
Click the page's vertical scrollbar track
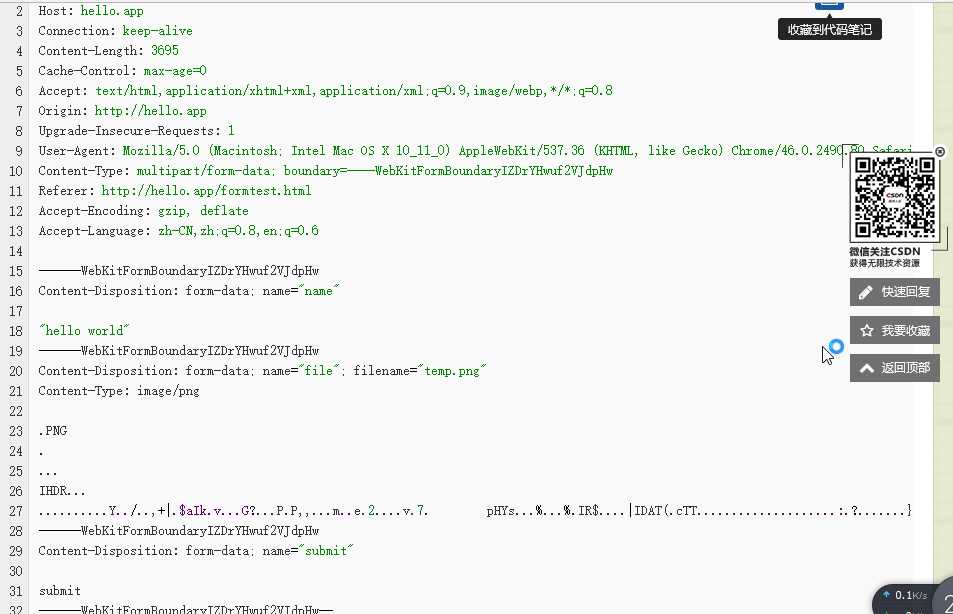943,304
